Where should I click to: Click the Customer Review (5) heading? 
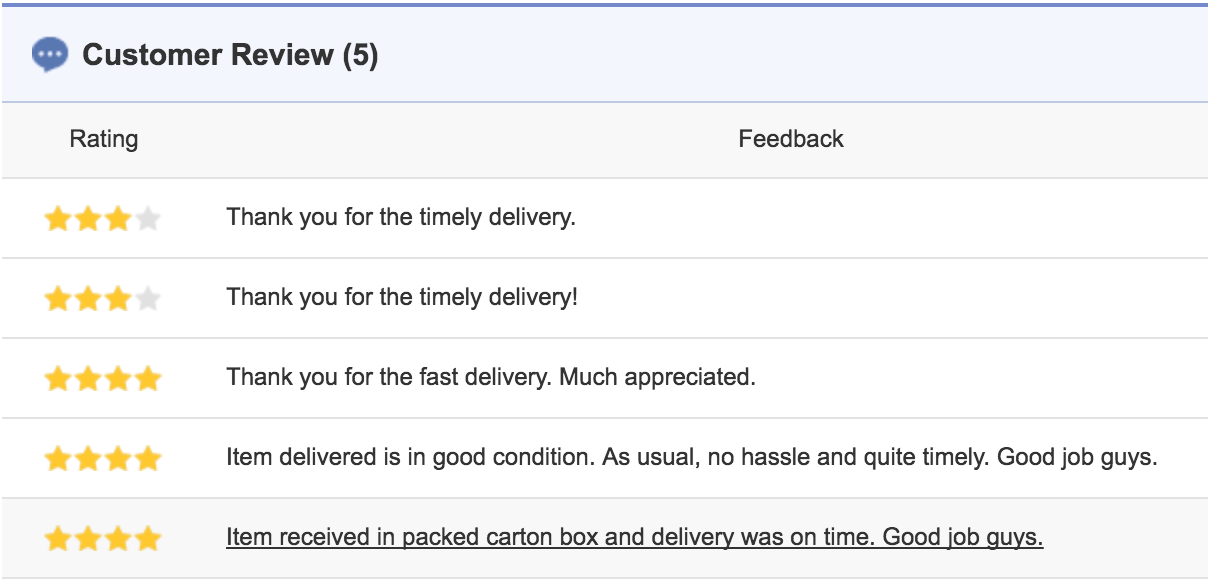pos(230,55)
